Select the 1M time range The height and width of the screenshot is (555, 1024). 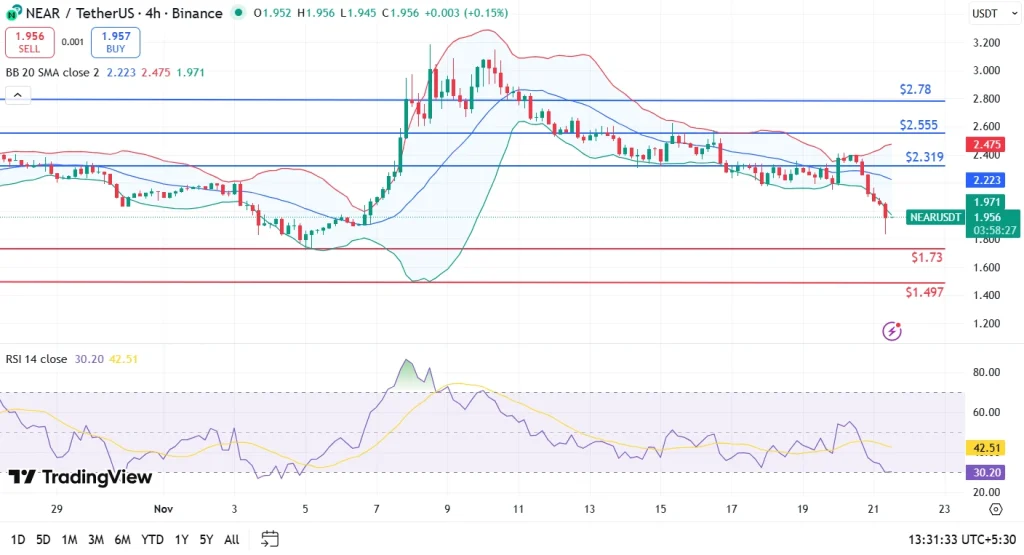point(70,539)
